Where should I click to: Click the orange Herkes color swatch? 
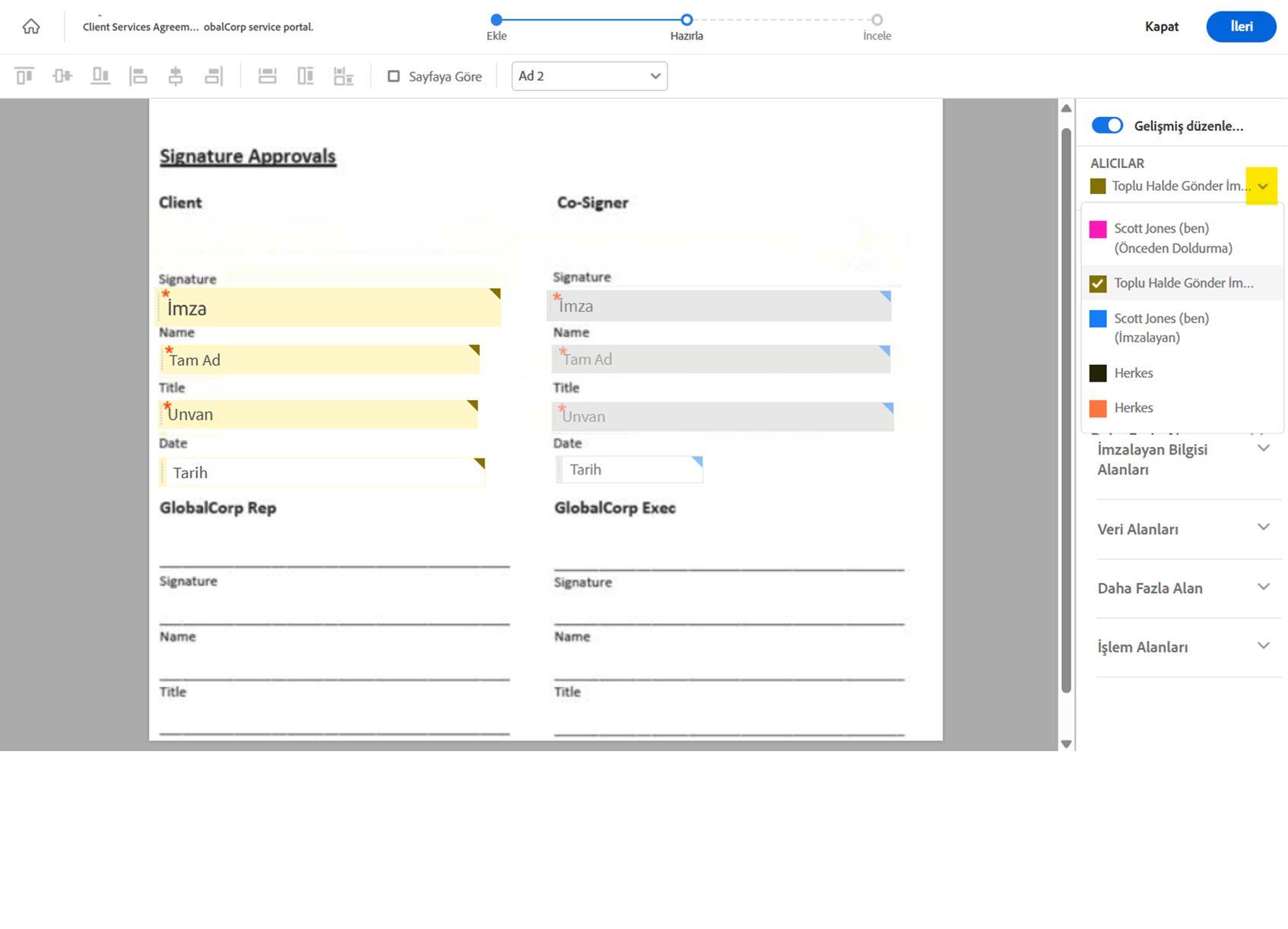tap(1098, 408)
